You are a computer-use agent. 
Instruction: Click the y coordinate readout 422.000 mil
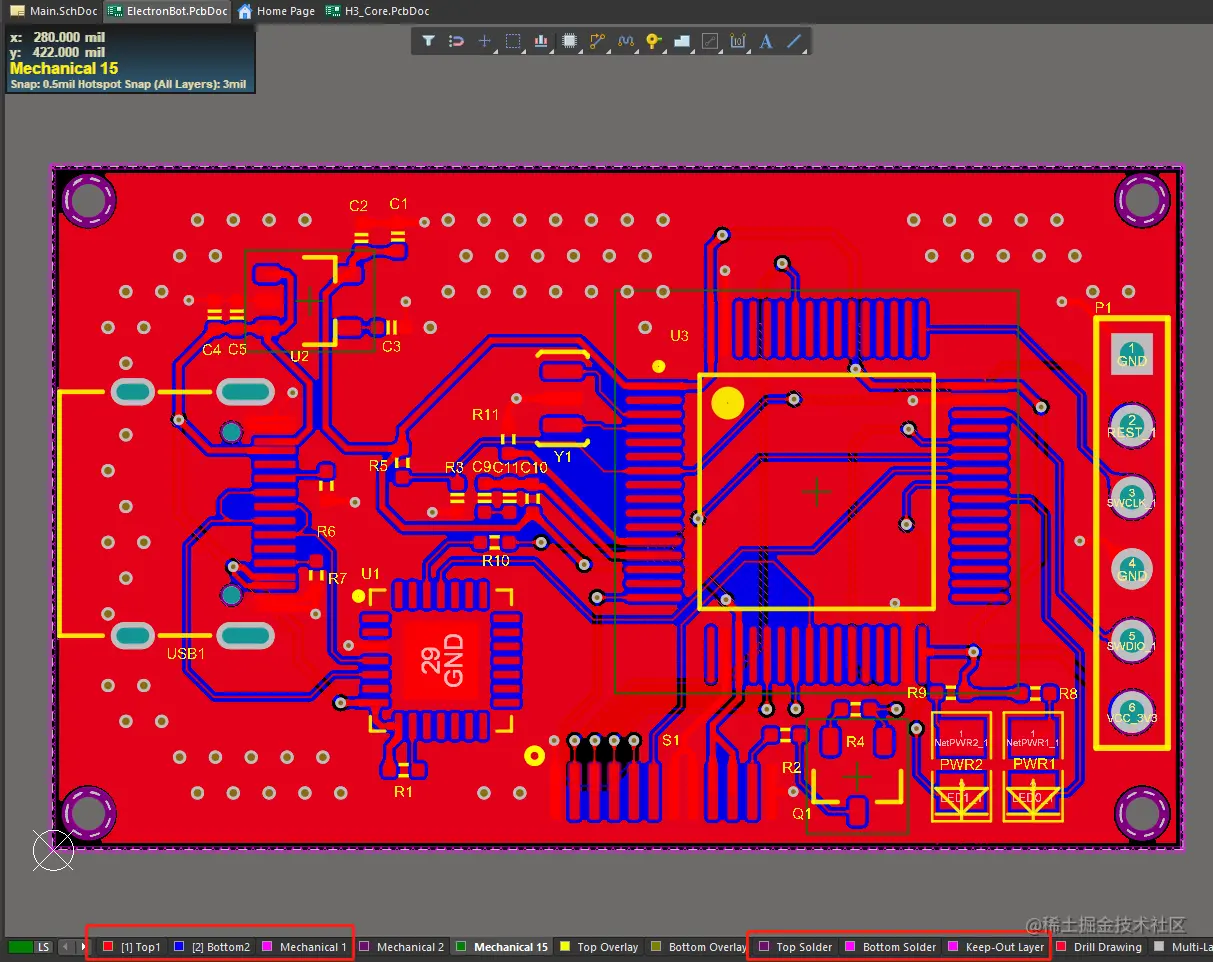(x=57, y=52)
